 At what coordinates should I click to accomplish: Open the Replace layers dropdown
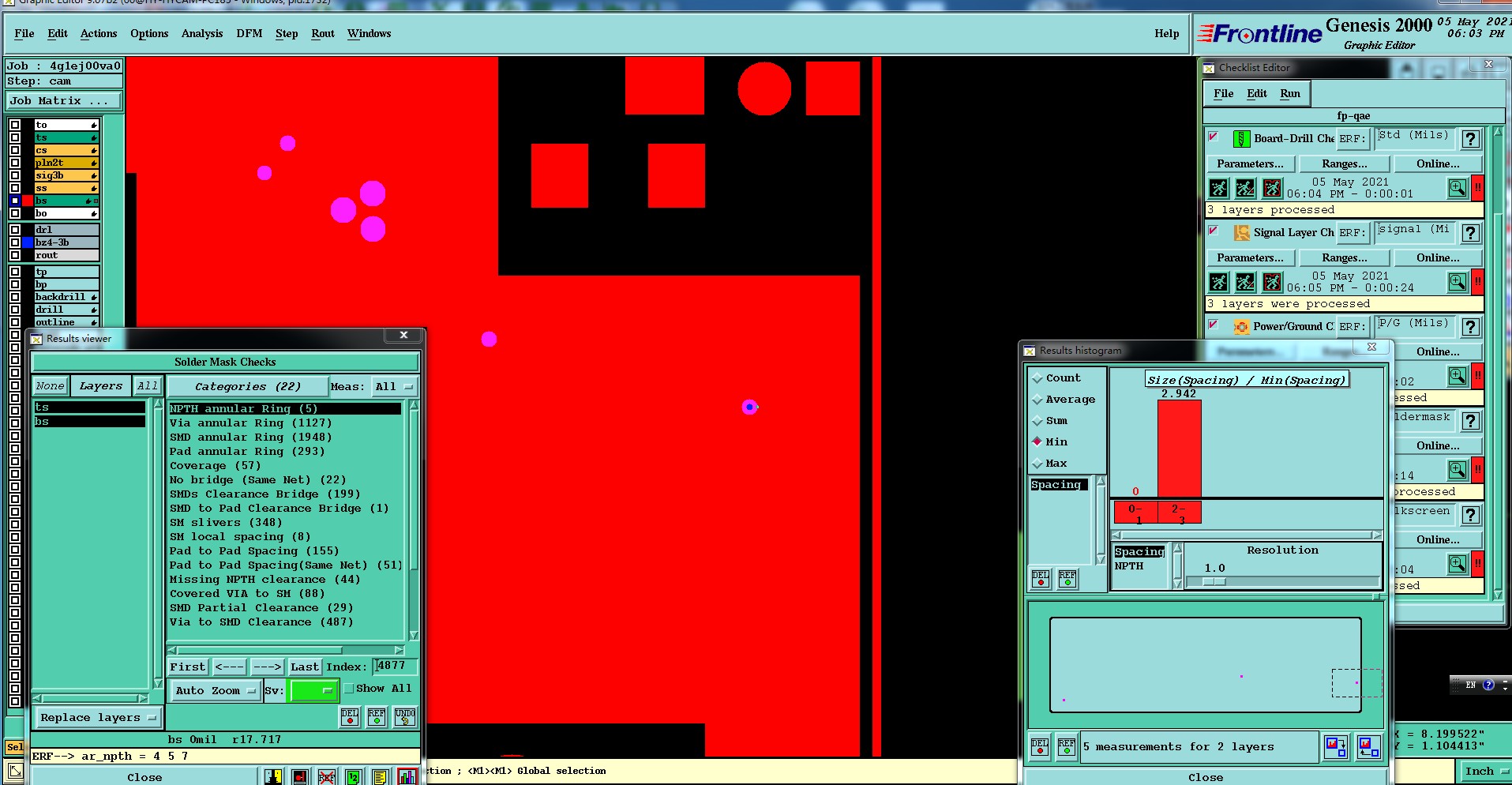pyautogui.click(x=98, y=718)
